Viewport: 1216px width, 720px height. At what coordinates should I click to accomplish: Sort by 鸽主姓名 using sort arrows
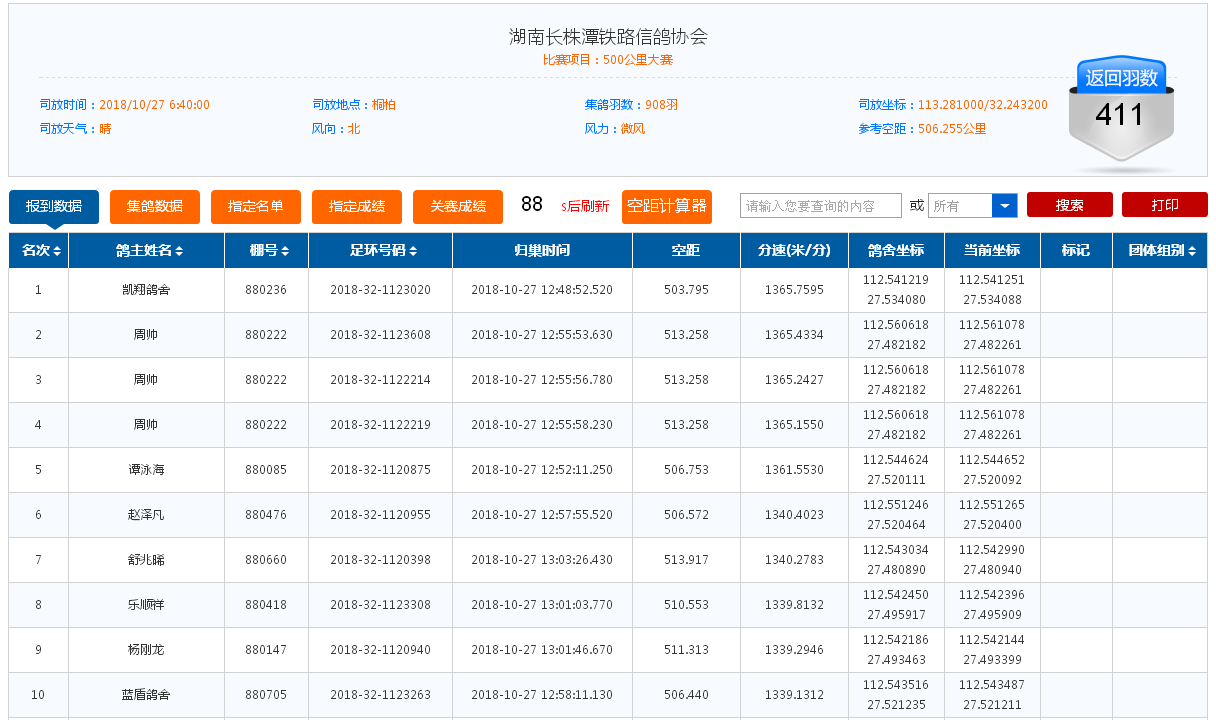click(x=179, y=251)
